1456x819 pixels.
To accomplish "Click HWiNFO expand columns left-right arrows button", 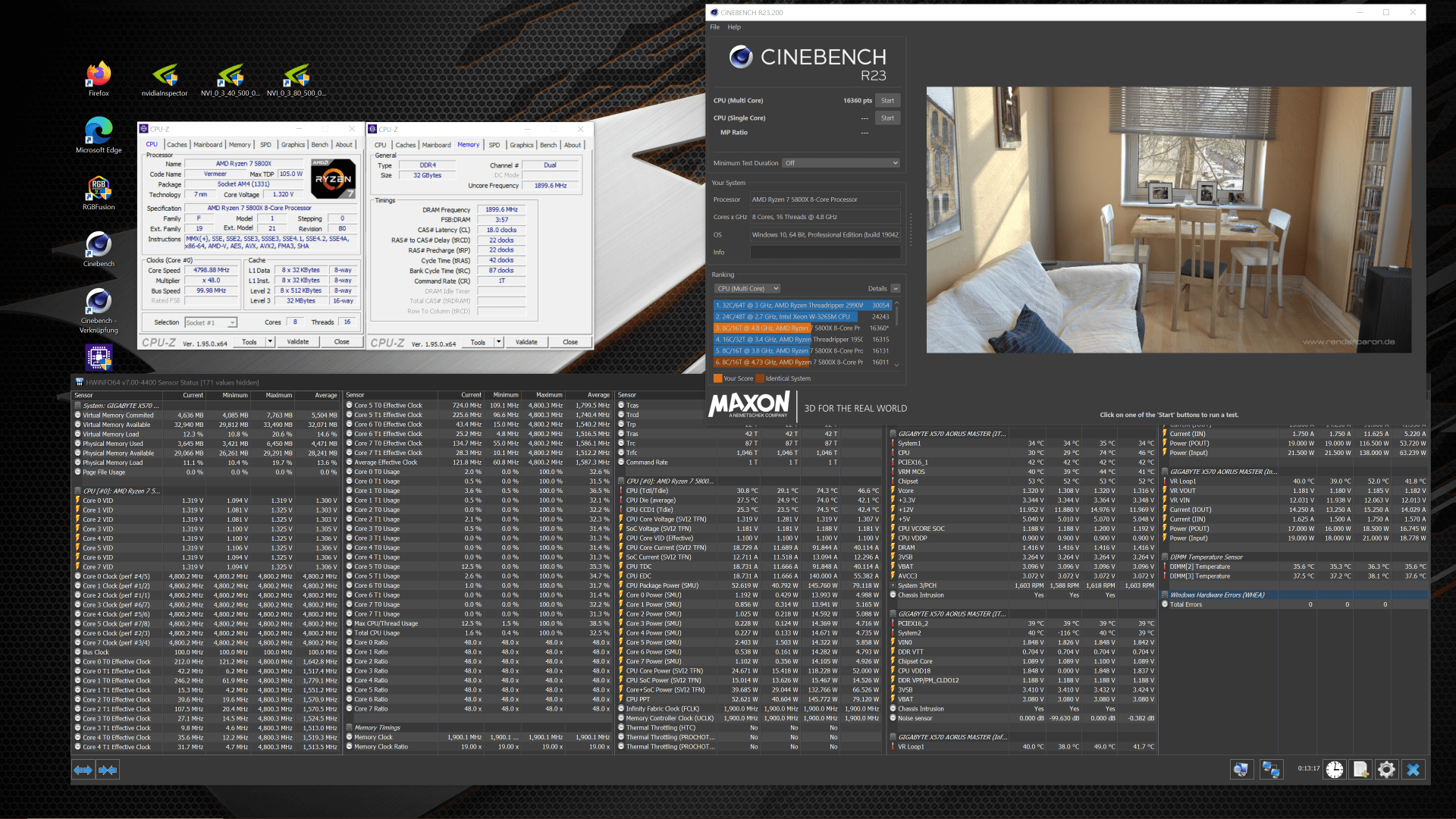I will point(83,770).
